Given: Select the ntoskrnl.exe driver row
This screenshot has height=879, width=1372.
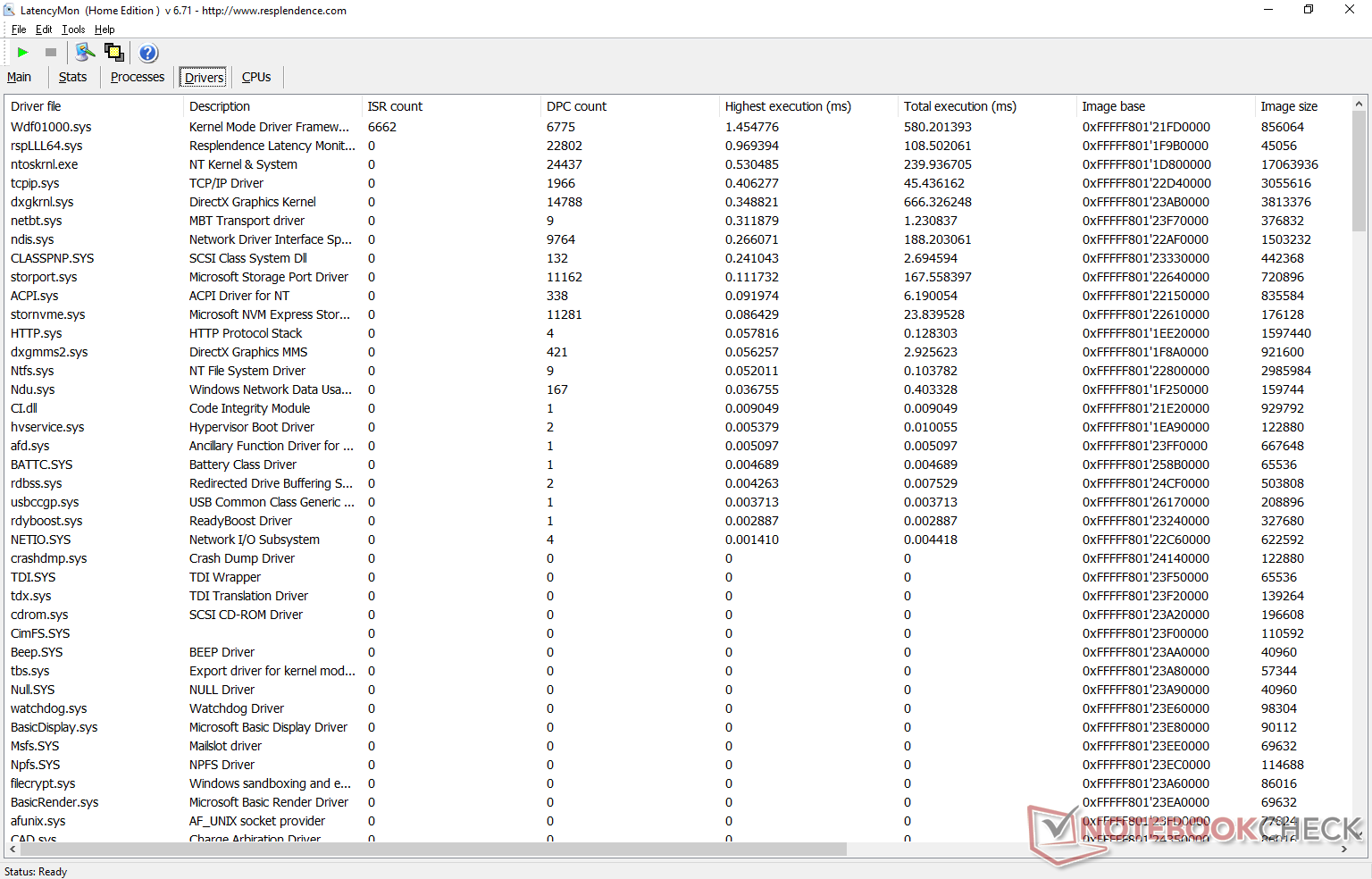Looking at the screenshot, I should (x=677, y=164).
